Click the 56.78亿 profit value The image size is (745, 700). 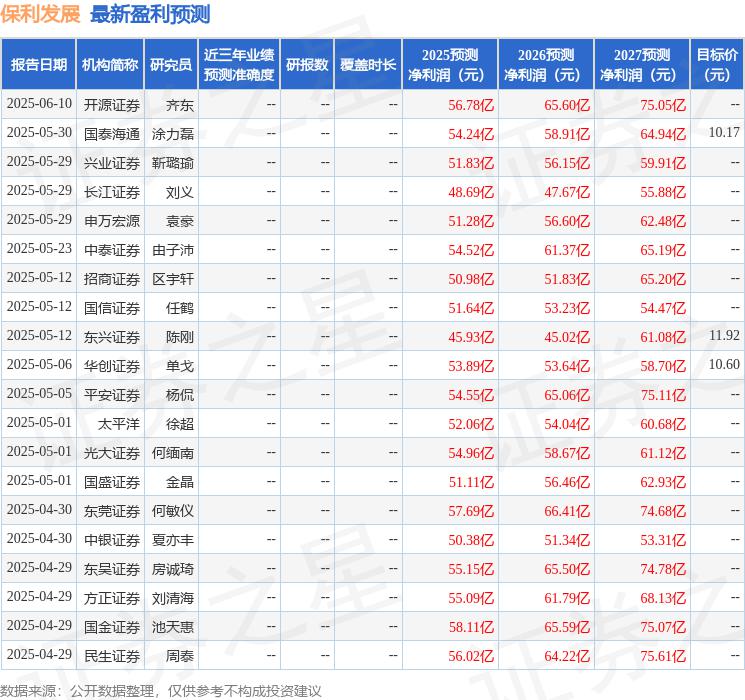coord(471,105)
